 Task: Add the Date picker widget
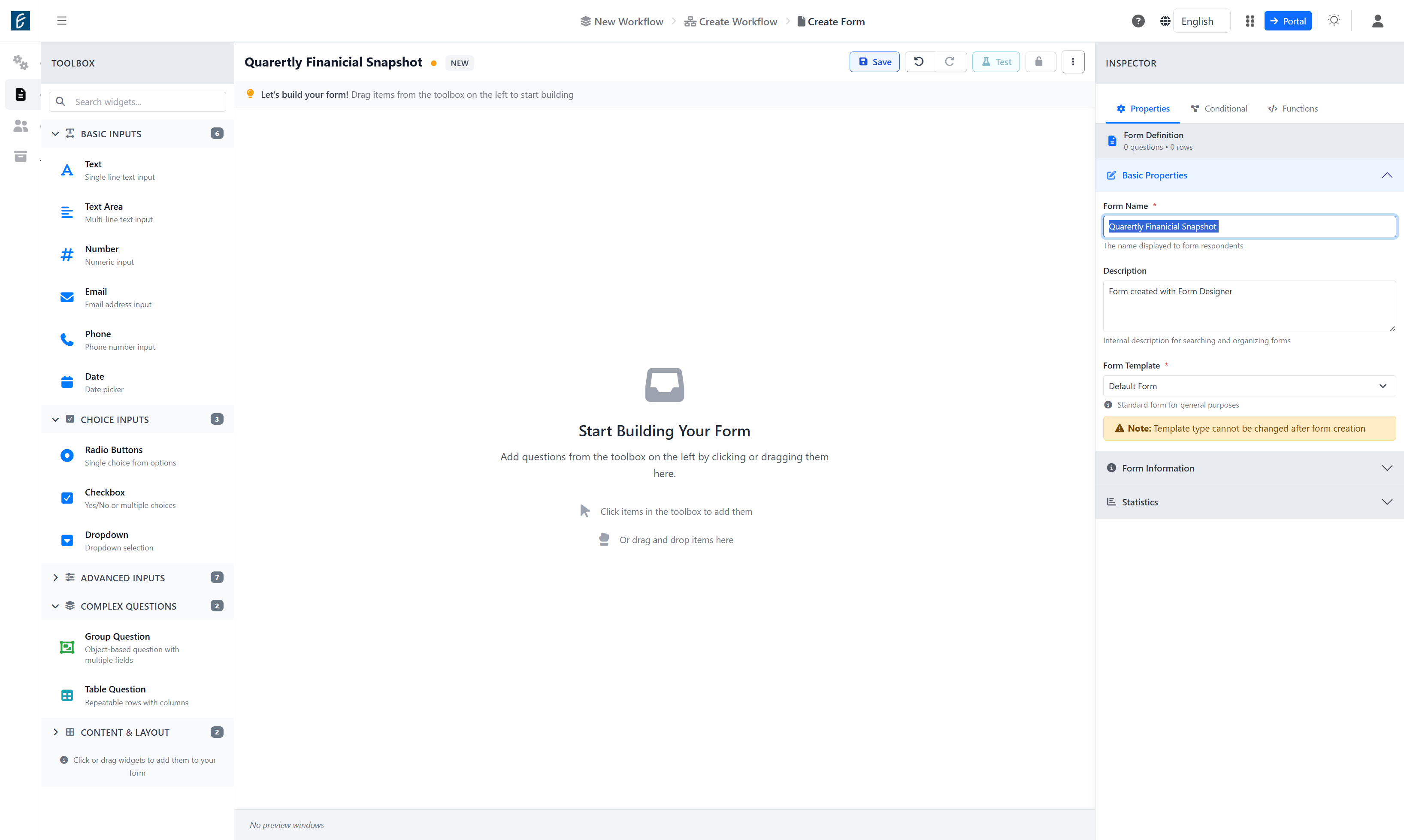pos(138,382)
